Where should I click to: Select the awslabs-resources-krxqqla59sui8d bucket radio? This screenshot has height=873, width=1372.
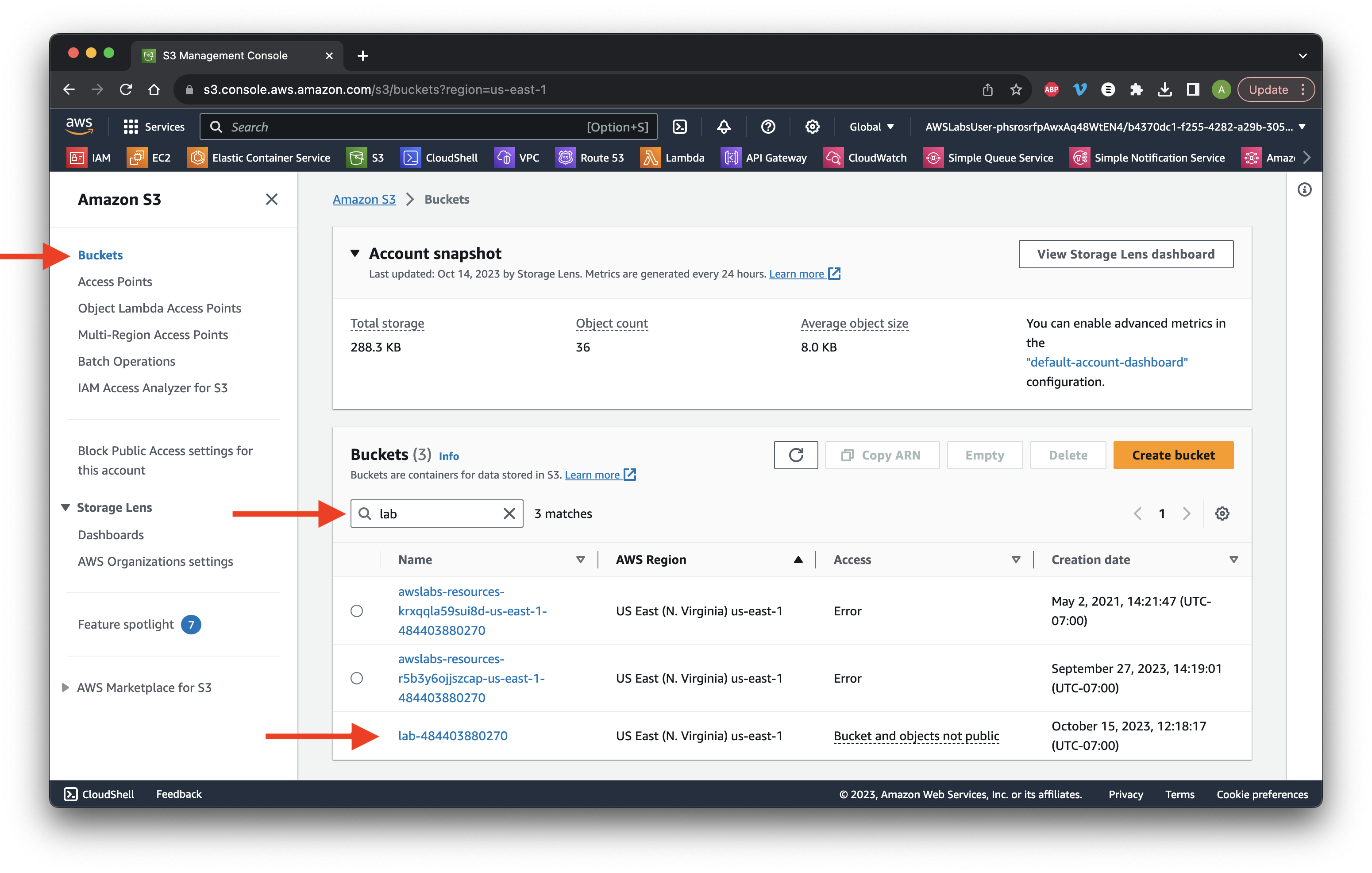(357, 611)
